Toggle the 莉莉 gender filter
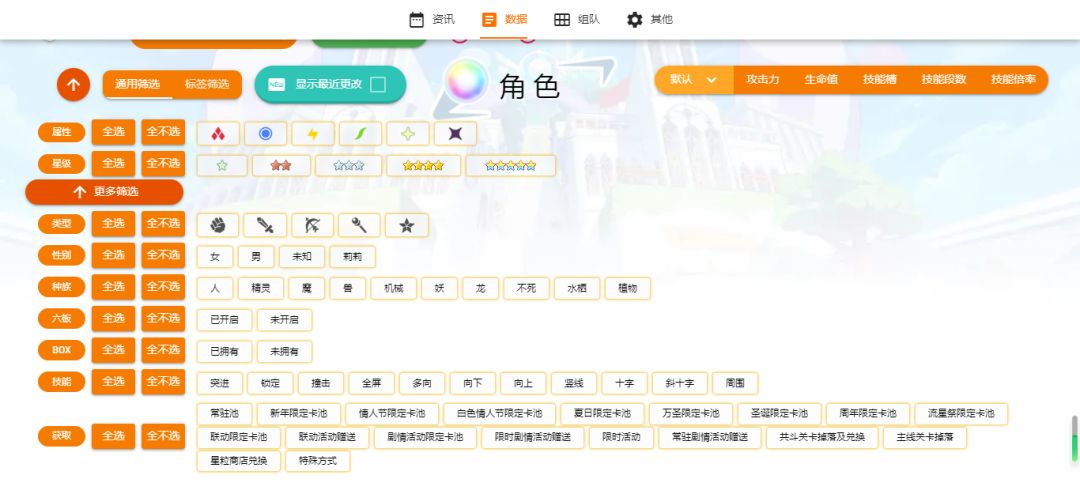1080x494 pixels. (353, 256)
